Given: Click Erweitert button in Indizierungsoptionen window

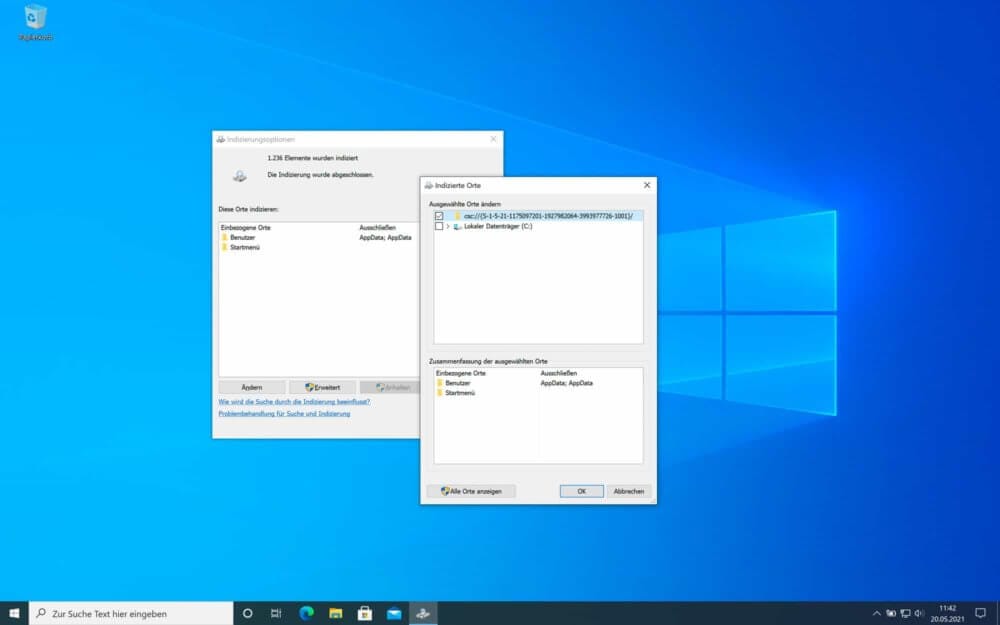Looking at the screenshot, I should (322, 387).
